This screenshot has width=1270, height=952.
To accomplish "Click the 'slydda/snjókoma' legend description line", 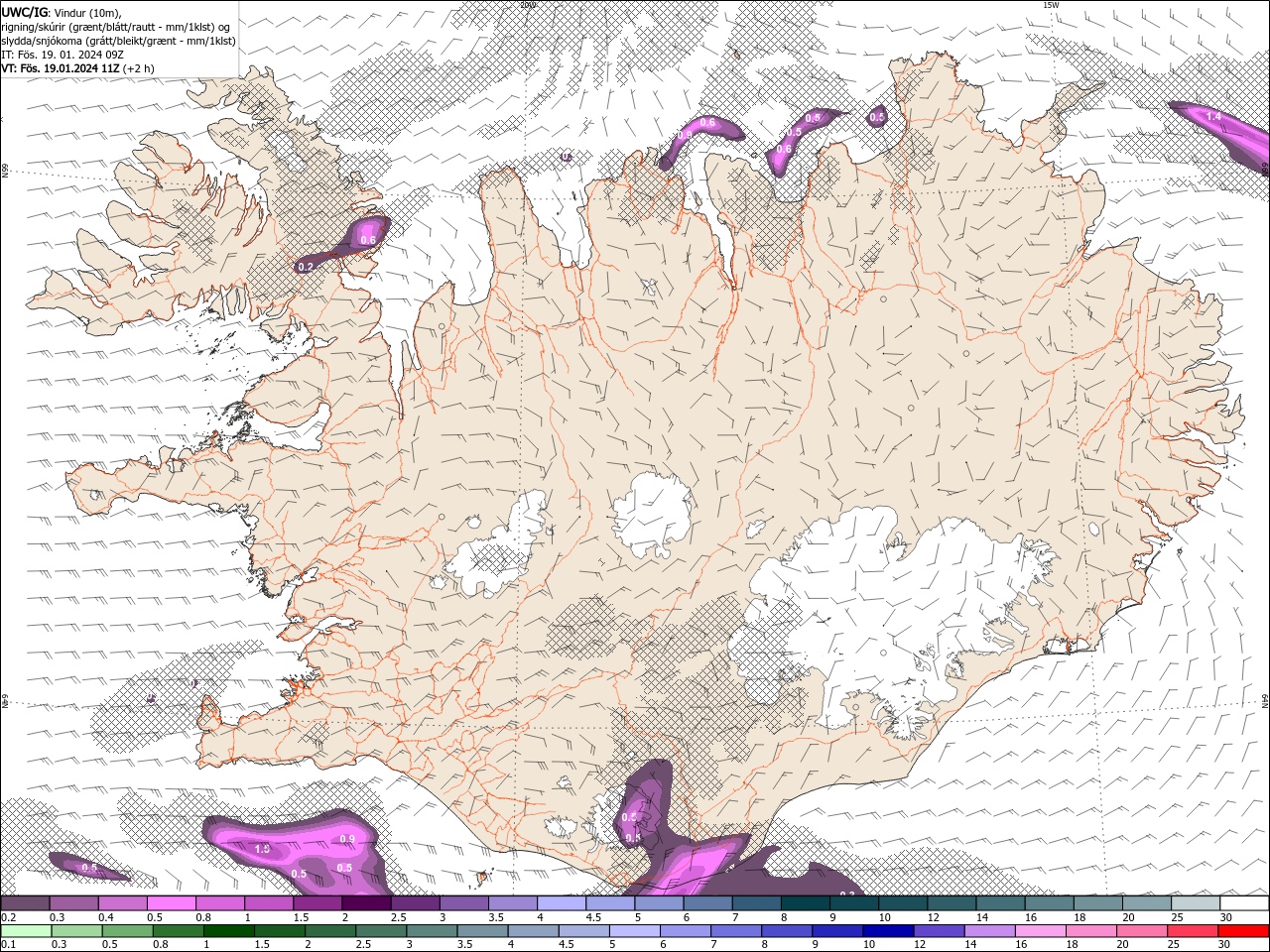I will click(x=118, y=41).
